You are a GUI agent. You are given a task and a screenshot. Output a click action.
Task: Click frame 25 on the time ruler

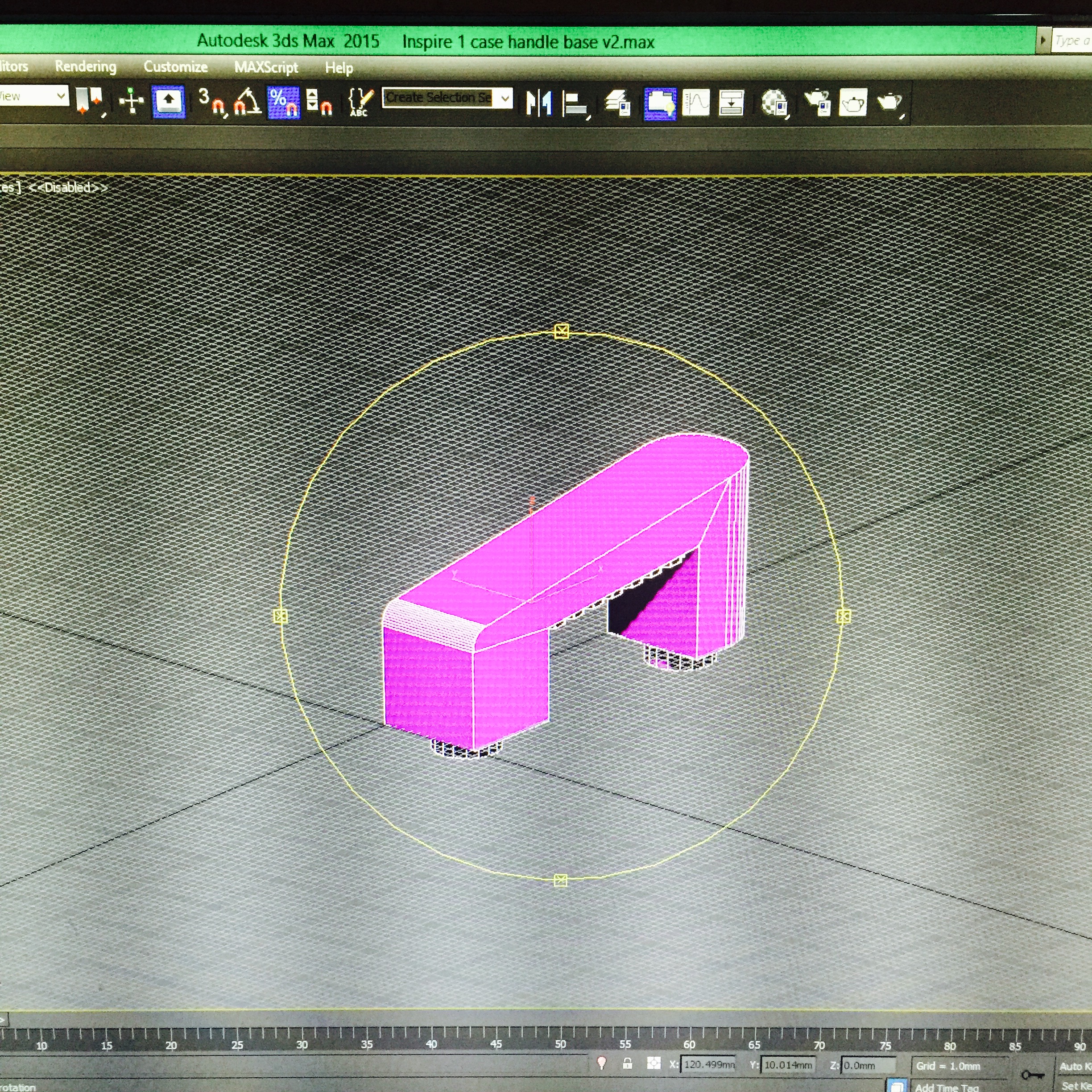click(237, 1045)
